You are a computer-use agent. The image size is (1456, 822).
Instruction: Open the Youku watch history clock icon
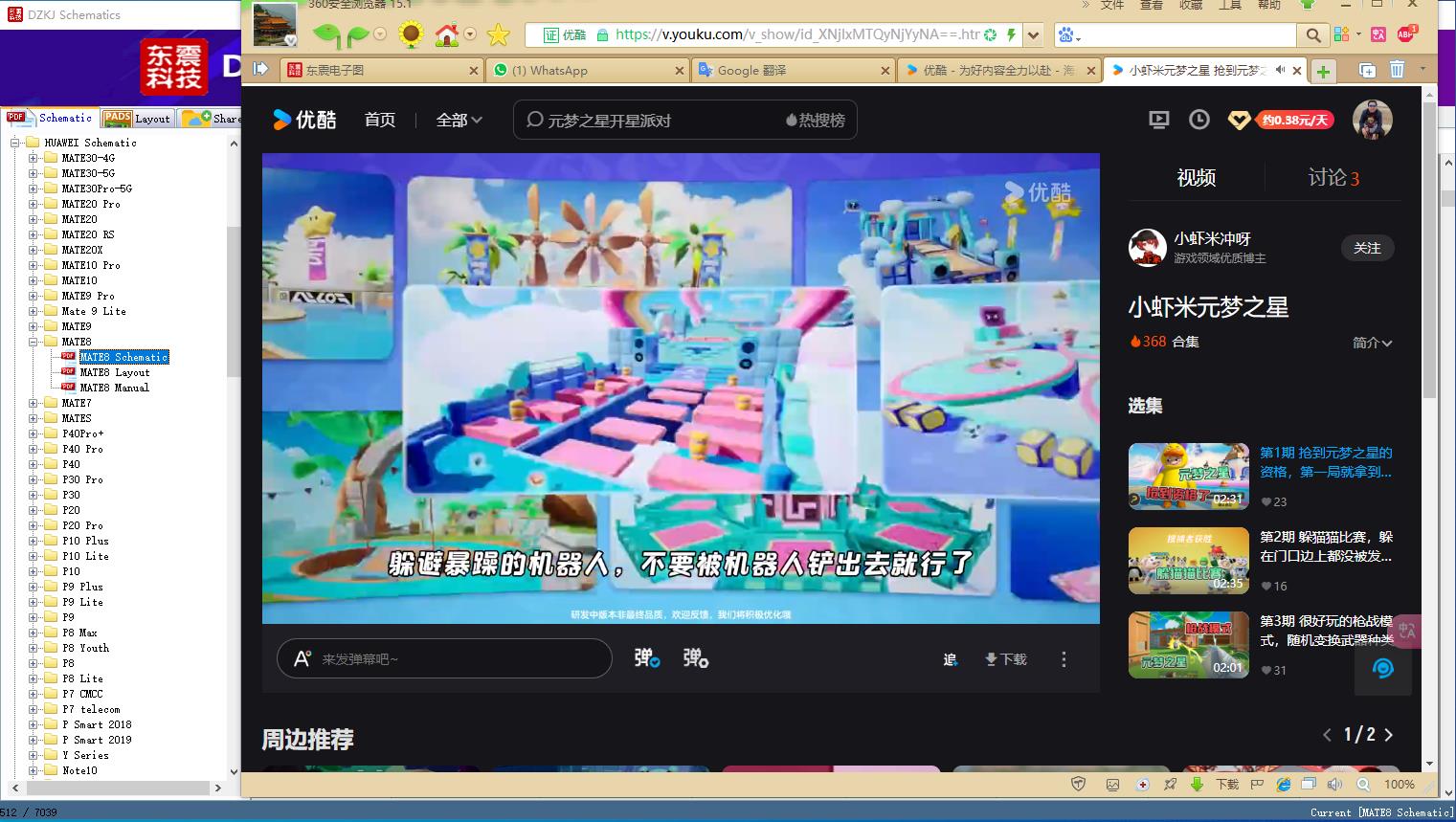pyautogui.click(x=1198, y=120)
